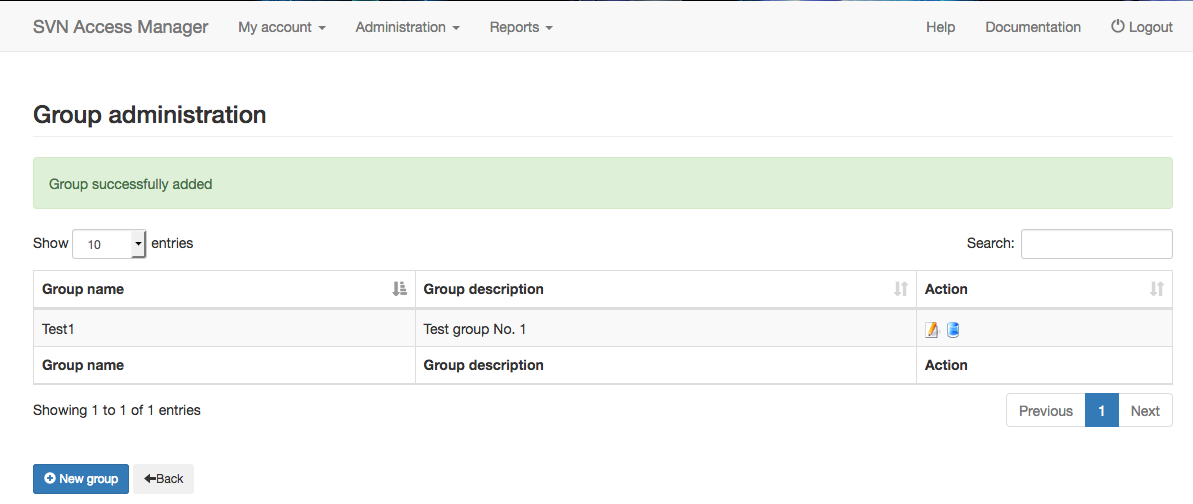Change the Show entries count selector

click(109, 244)
